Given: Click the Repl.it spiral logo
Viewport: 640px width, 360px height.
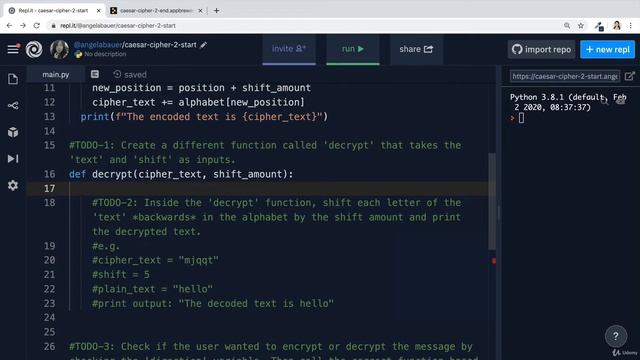Looking at the screenshot, I should [x=34, y=49].
